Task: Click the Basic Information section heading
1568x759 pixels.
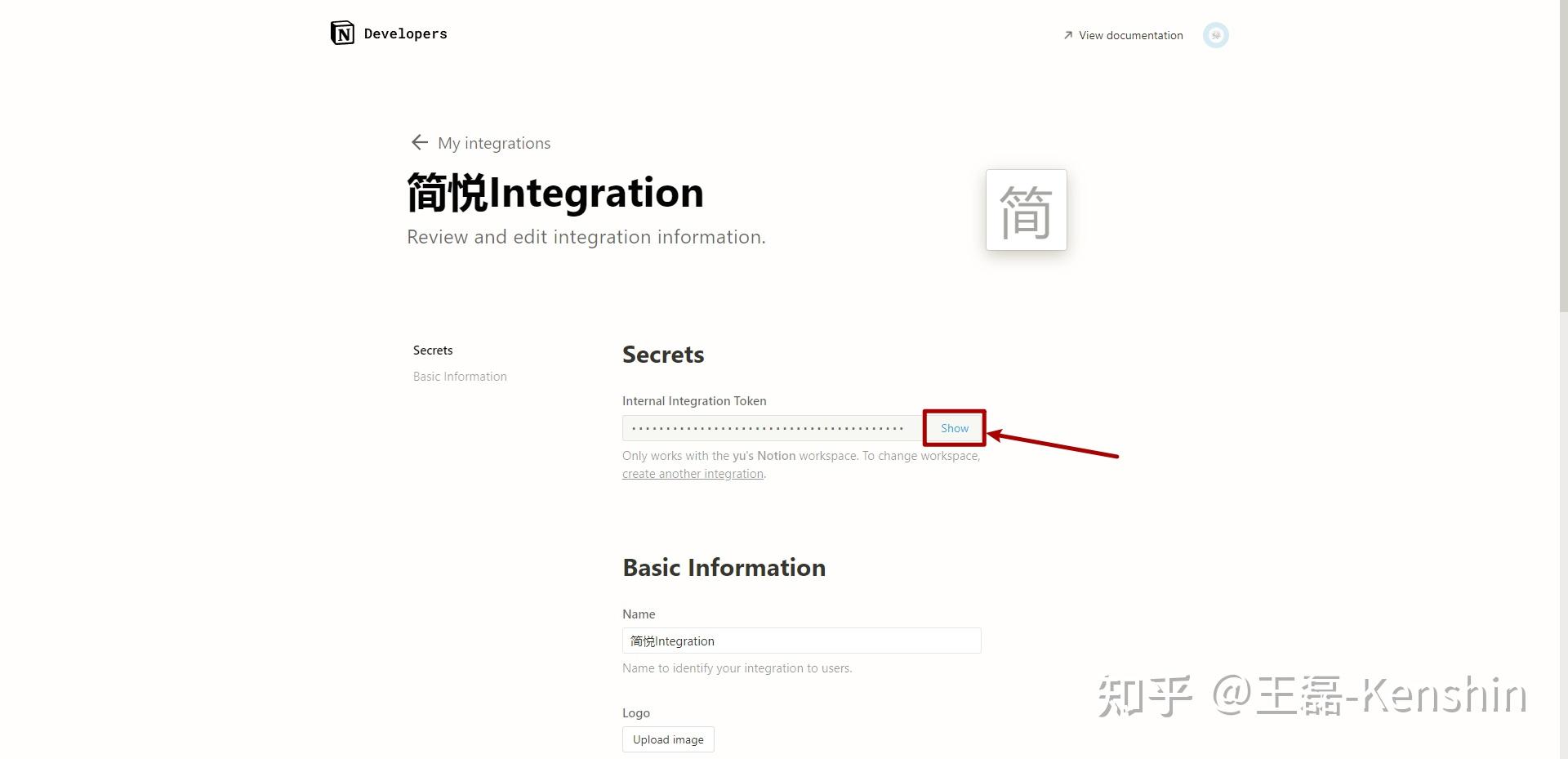Action: click(724, 568)
